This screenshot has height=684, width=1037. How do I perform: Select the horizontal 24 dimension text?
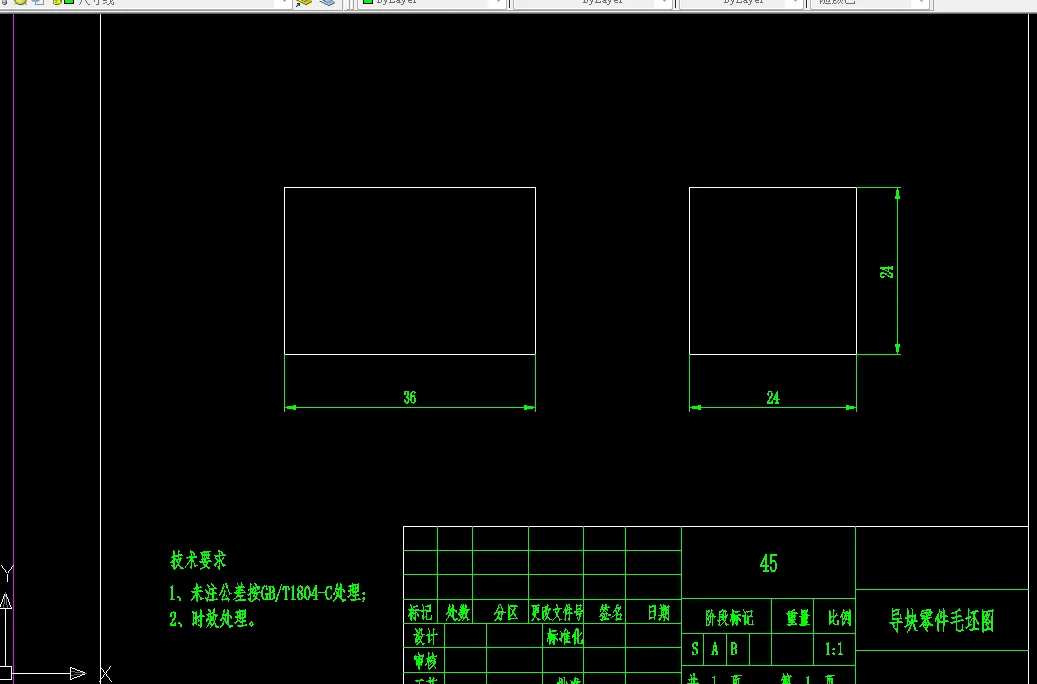(x=772, y=397)
